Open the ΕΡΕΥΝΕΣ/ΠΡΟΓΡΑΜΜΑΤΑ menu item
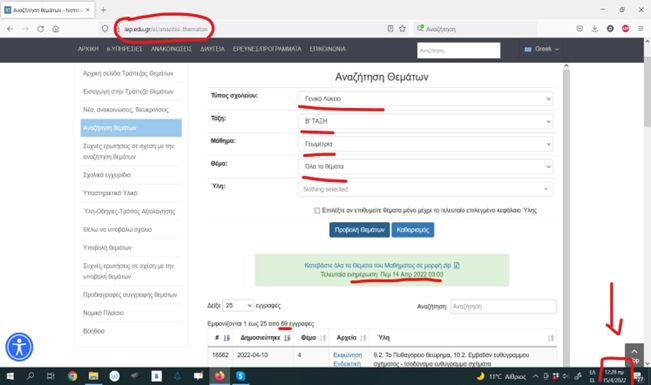This screenshot has height=385, width=651. (x=267, y=49)
